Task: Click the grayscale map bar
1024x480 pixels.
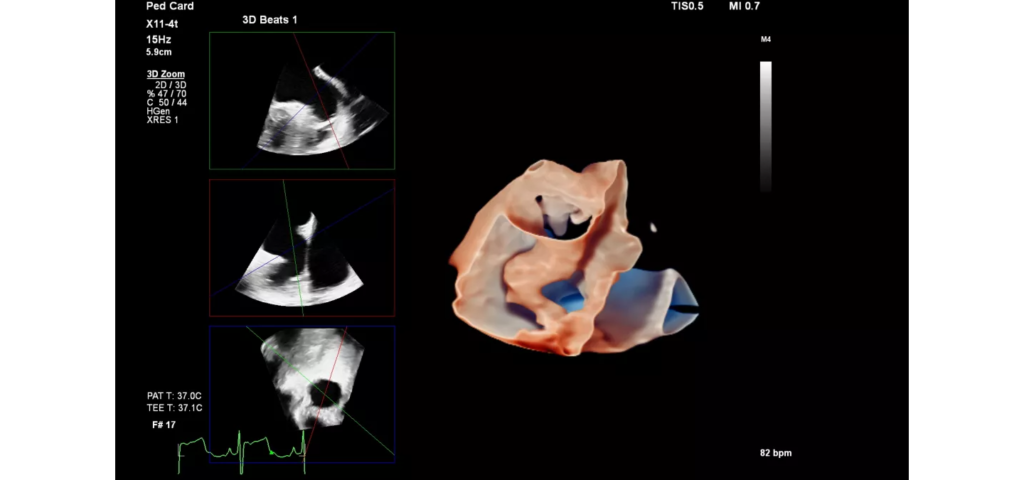Action: 765,126
